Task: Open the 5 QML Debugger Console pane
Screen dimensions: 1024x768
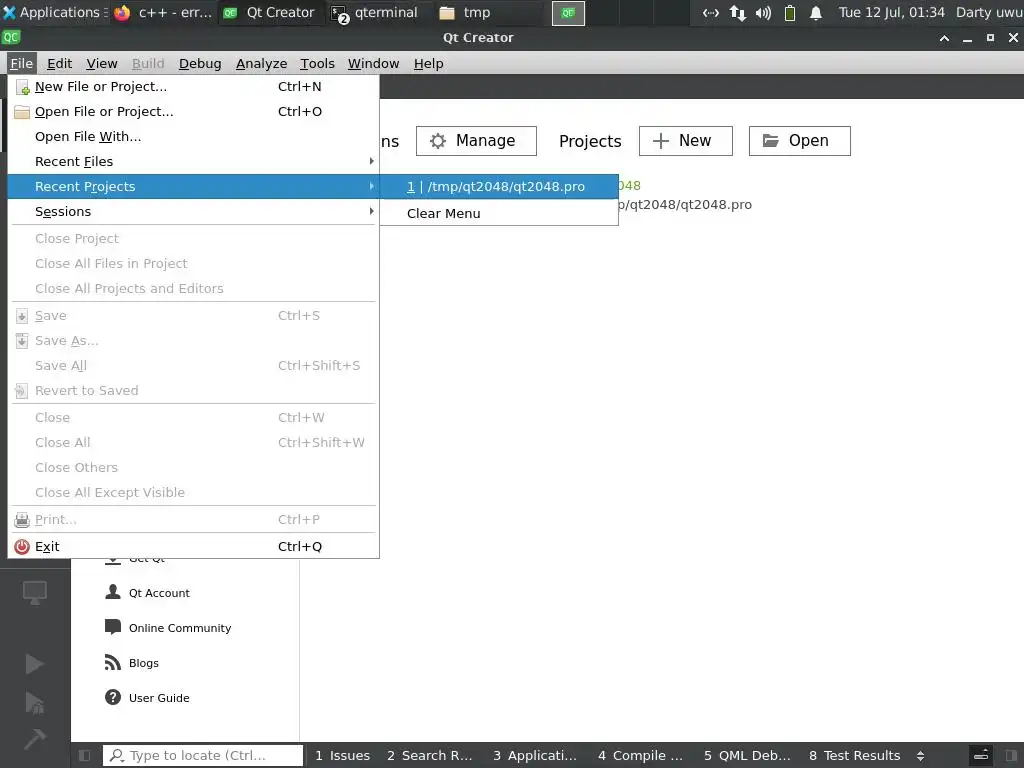Action: click(x=747, y=756)
